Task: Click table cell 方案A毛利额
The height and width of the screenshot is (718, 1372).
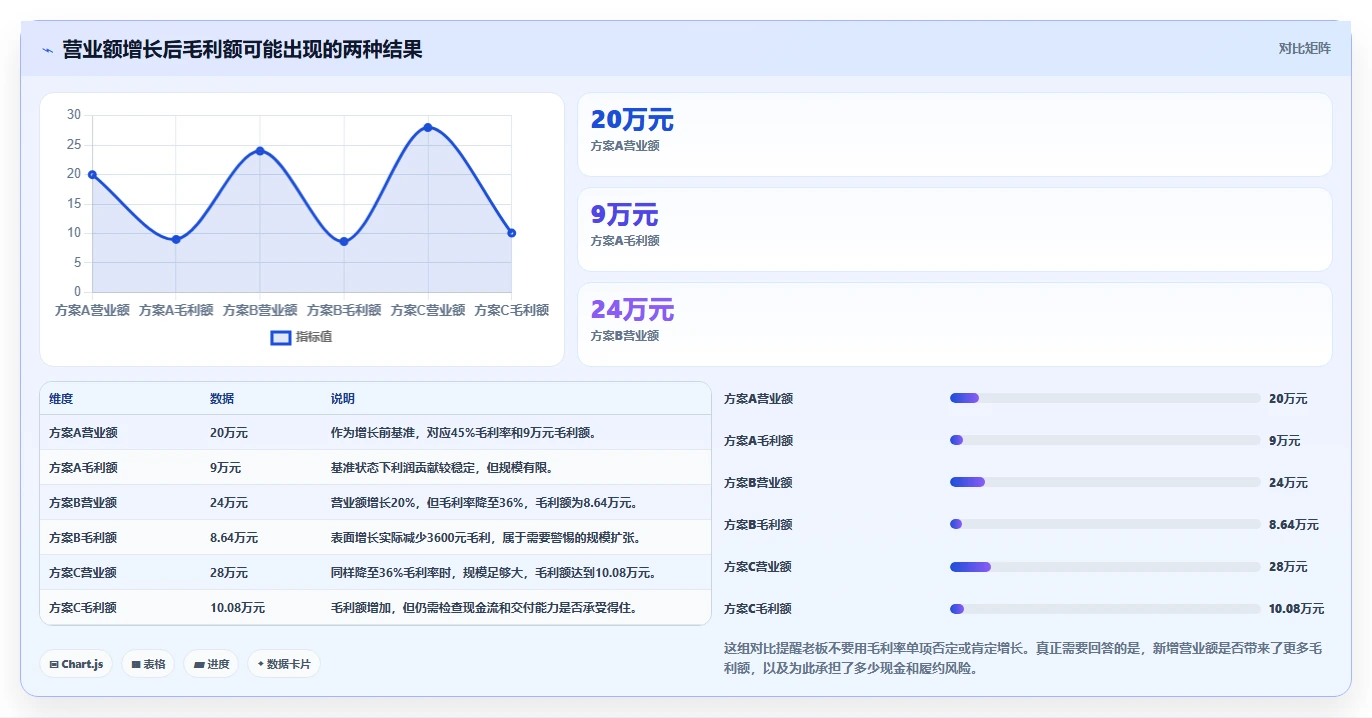Action: pos(83,468)
